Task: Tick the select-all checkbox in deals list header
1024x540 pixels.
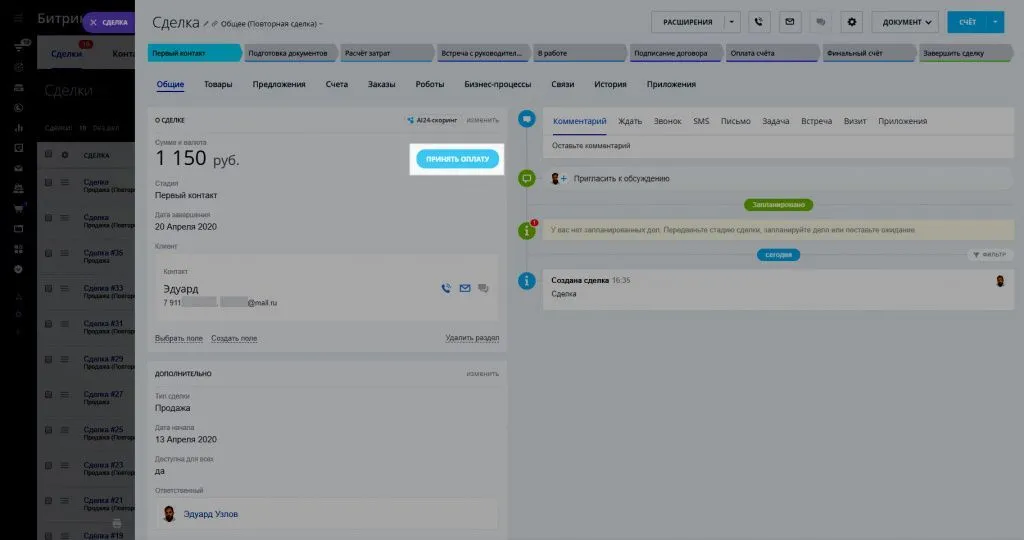Action: click(x=48, y=155)
